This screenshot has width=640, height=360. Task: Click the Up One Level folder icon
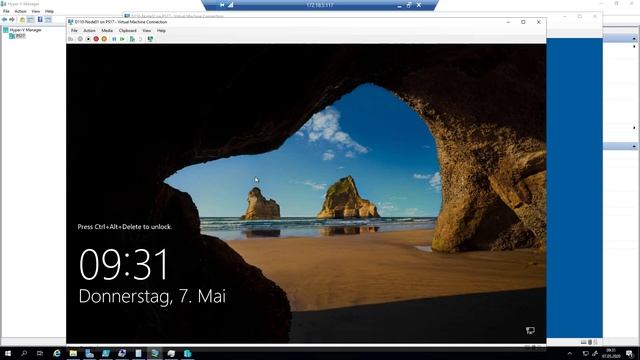point(22,20)
